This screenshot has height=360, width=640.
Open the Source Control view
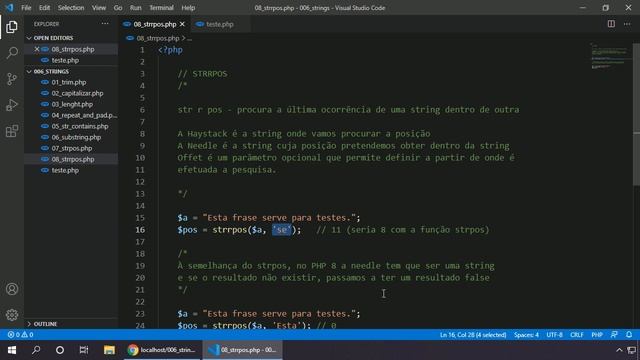coord(12,79)
